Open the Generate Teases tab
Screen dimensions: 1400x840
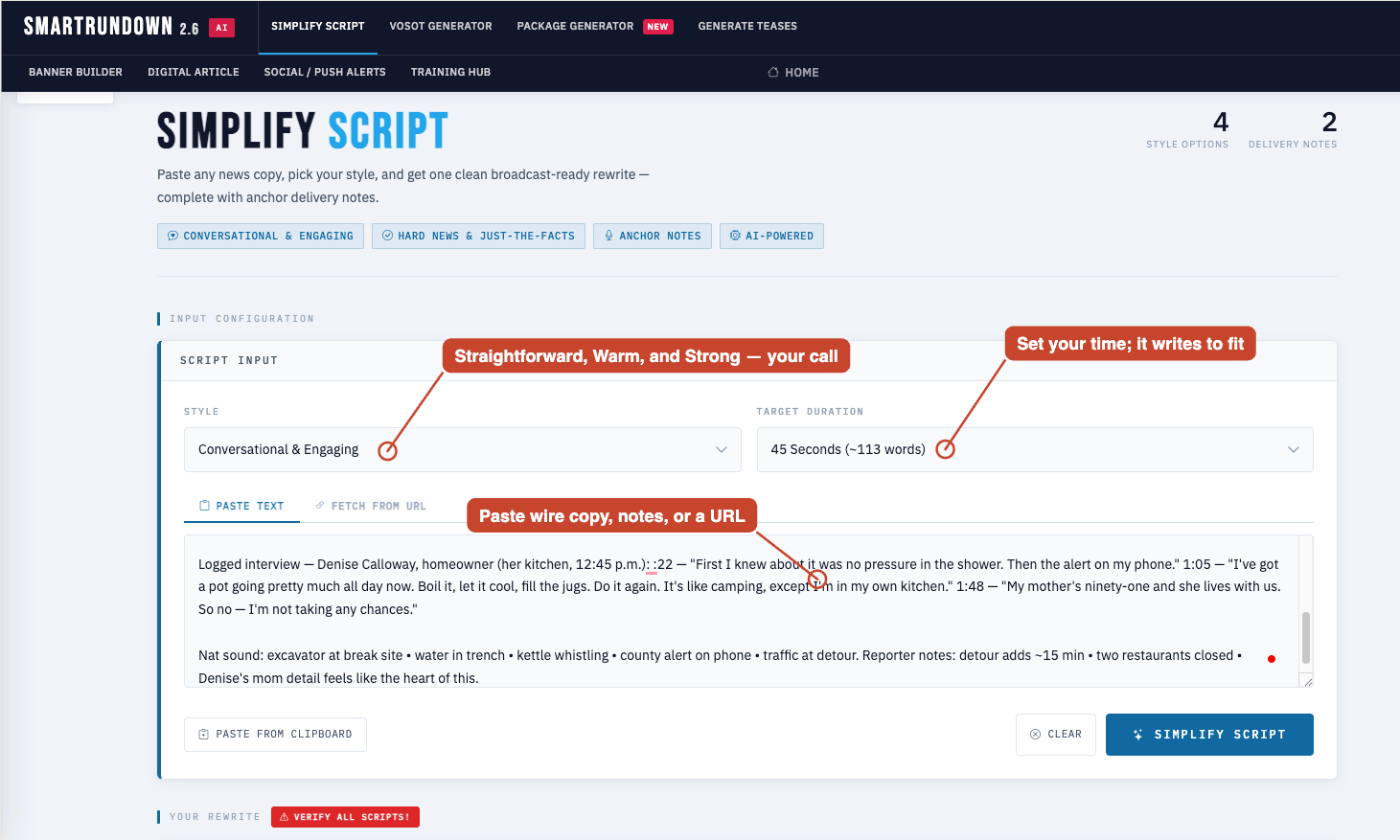tap(747, 26)
